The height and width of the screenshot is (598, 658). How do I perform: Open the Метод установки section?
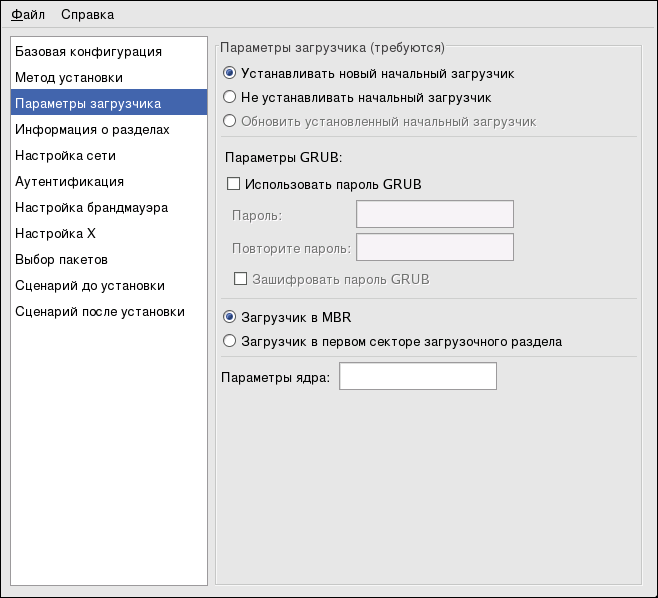coord(69,77)
